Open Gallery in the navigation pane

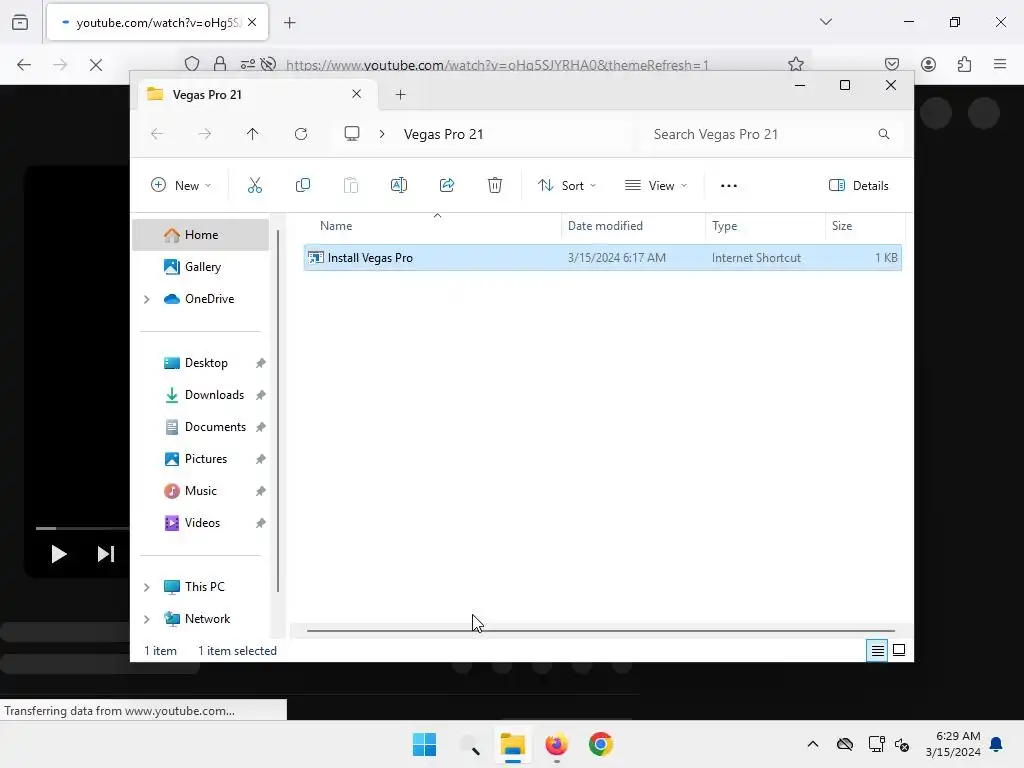pos(200,266)
